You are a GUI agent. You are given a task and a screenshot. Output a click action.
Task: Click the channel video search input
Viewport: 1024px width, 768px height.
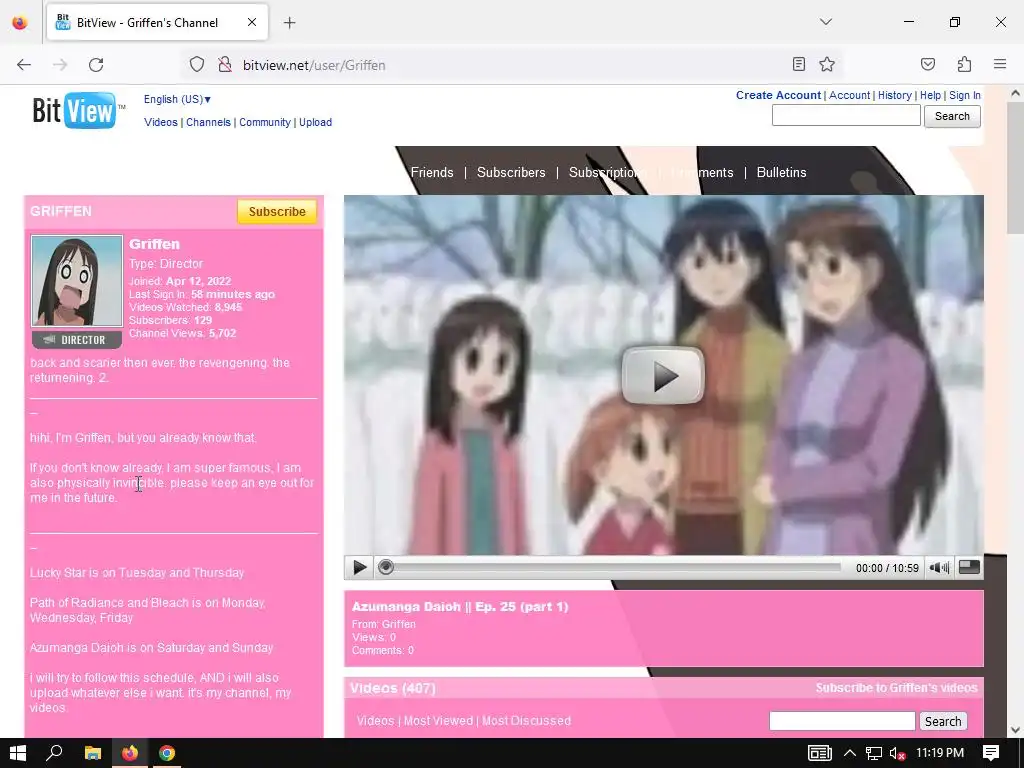coord(842,721)
